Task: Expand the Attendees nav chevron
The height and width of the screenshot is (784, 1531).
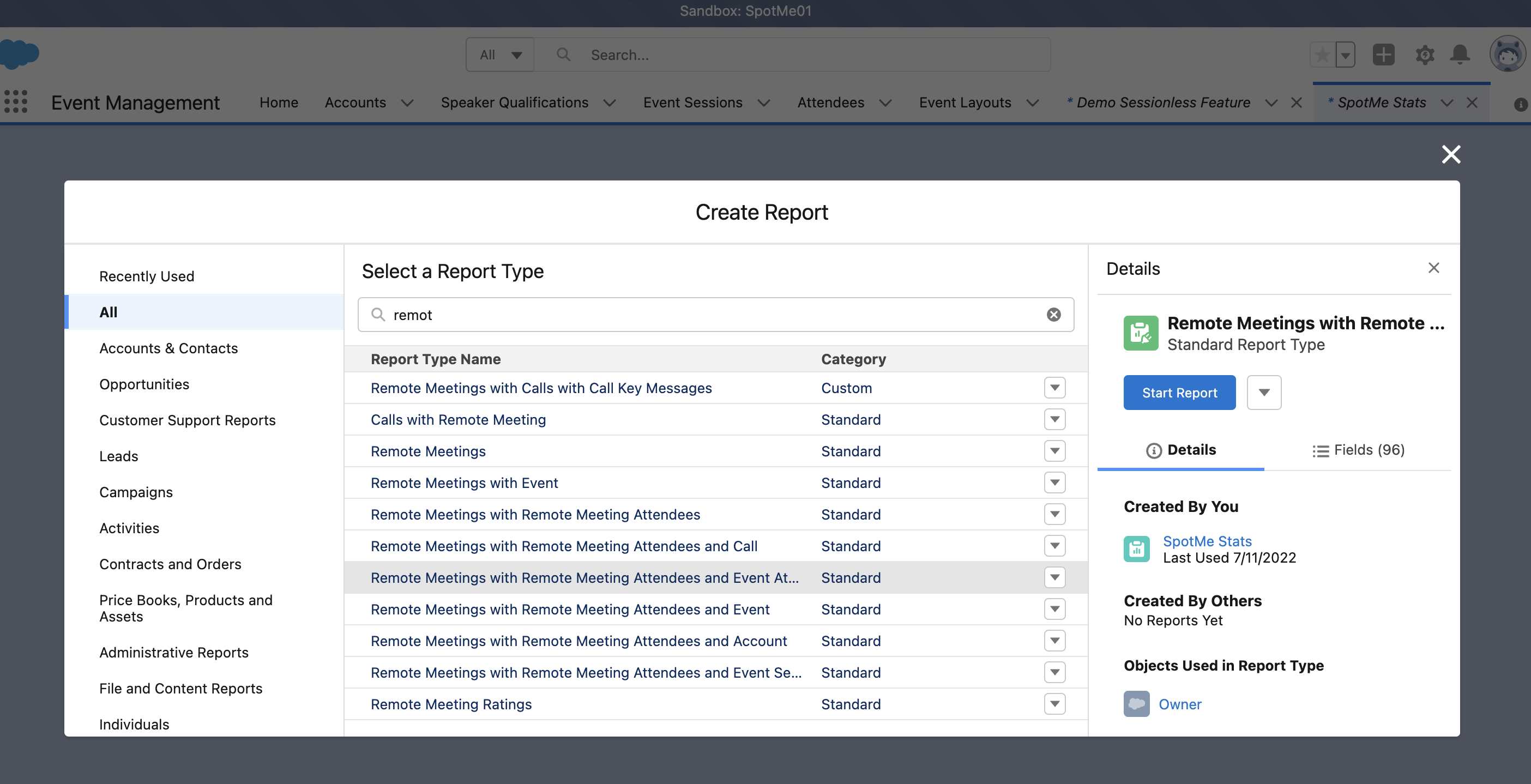Action: pos(885,103)
